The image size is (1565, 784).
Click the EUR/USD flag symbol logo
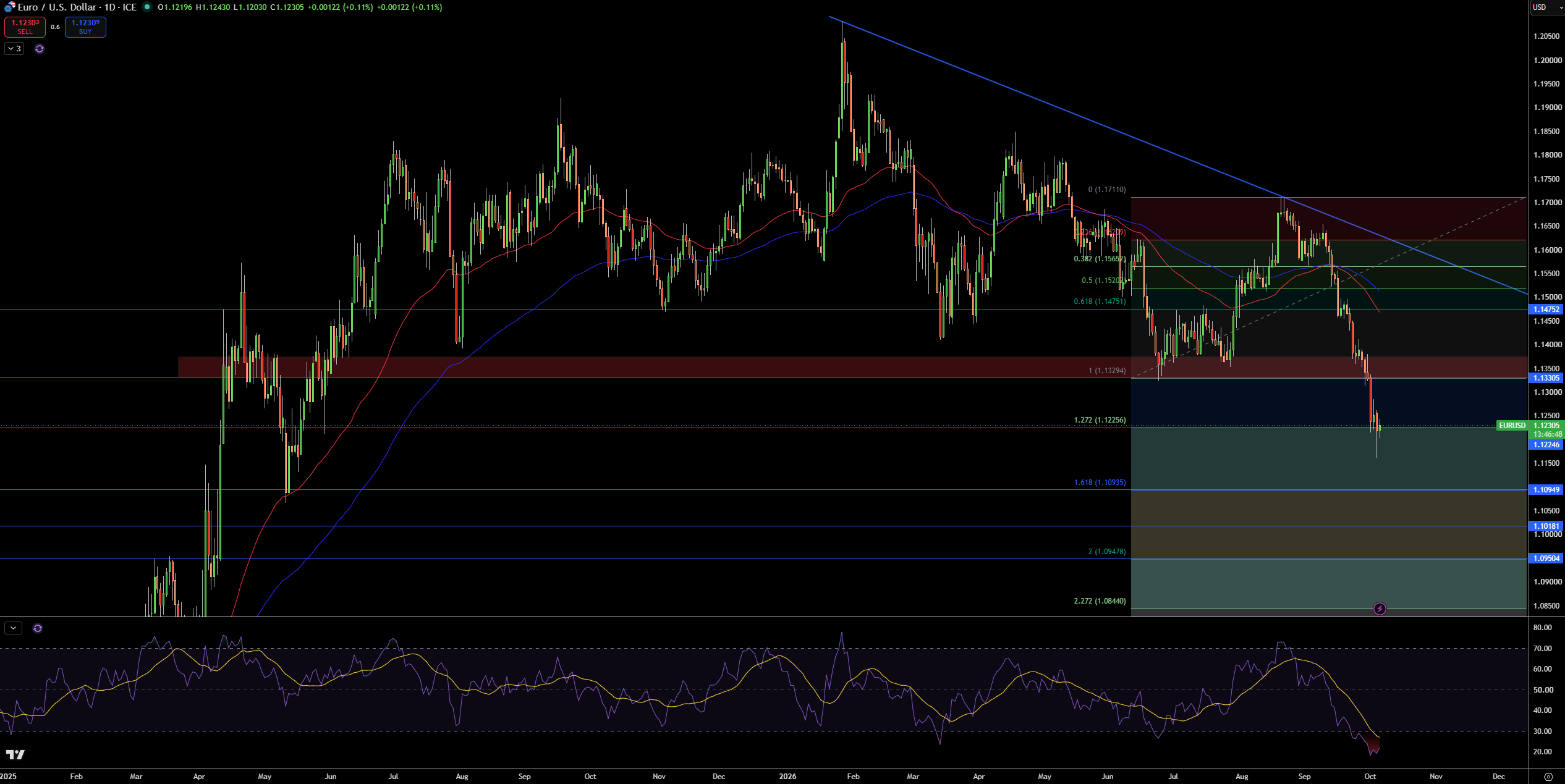(9, 7)
